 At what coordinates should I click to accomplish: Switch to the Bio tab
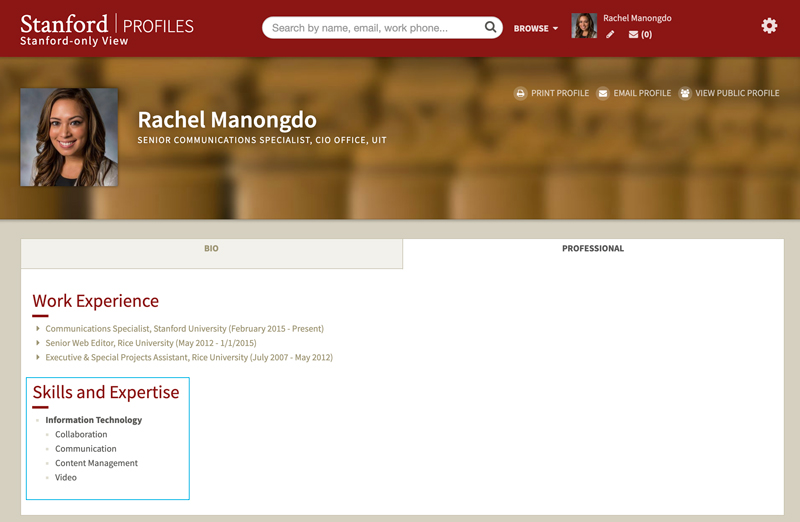(211, 249)
